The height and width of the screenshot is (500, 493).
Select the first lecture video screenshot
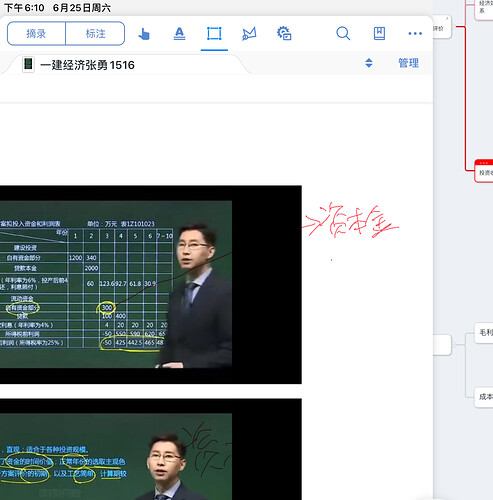pos(151,285)
